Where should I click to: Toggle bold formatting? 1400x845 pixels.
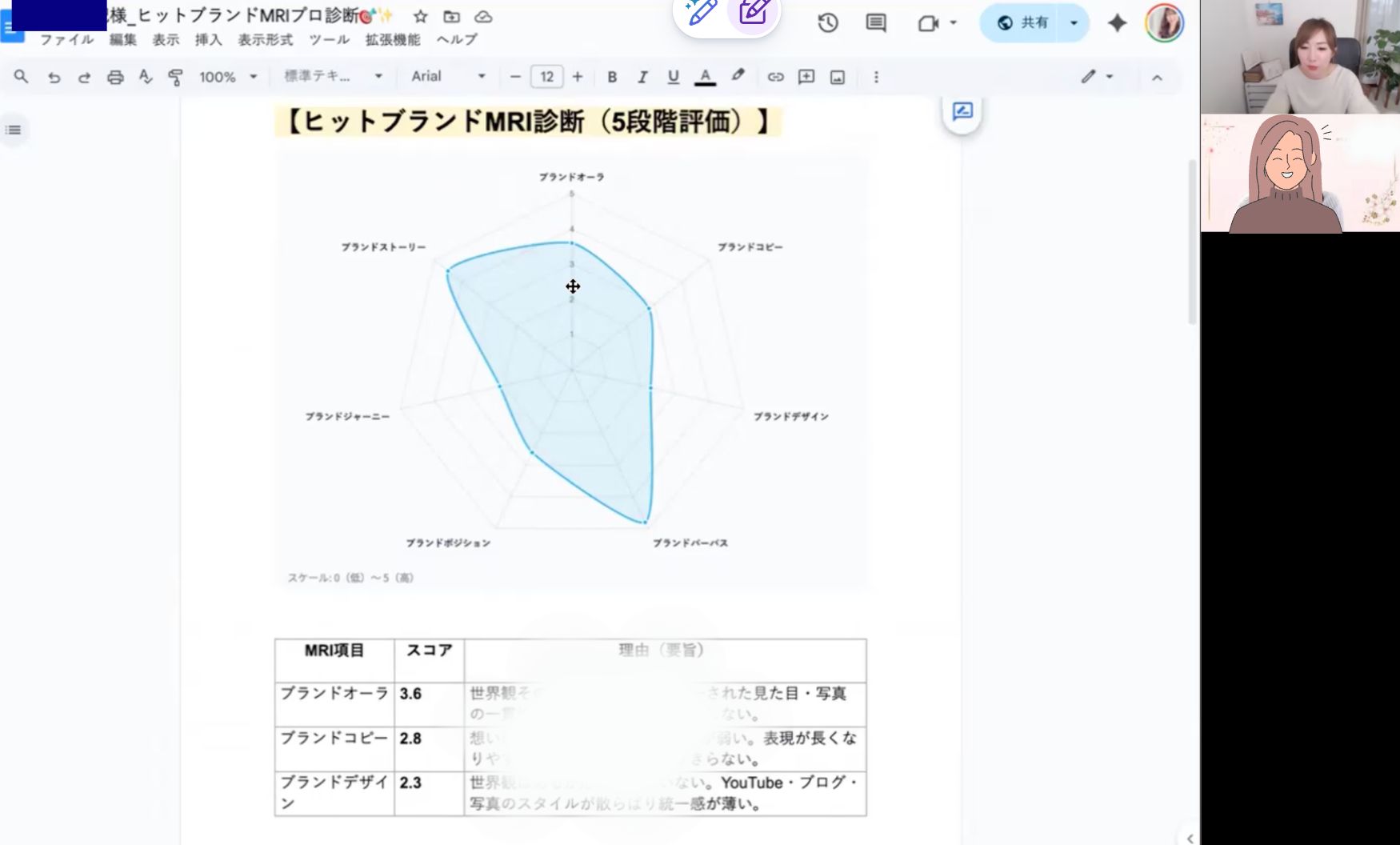tap(612, 77)
